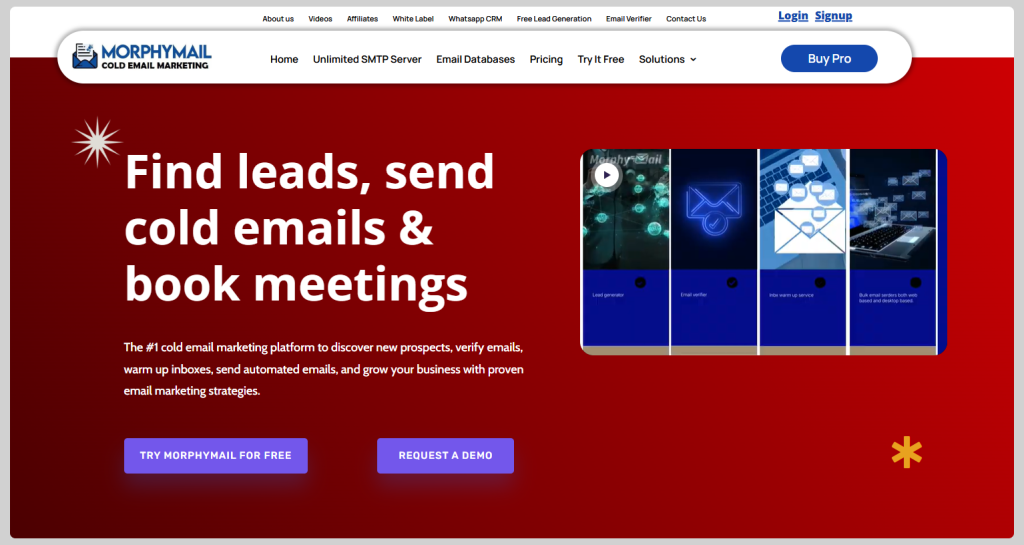Click the Email verifier video panel

click(x=714, y=252)
